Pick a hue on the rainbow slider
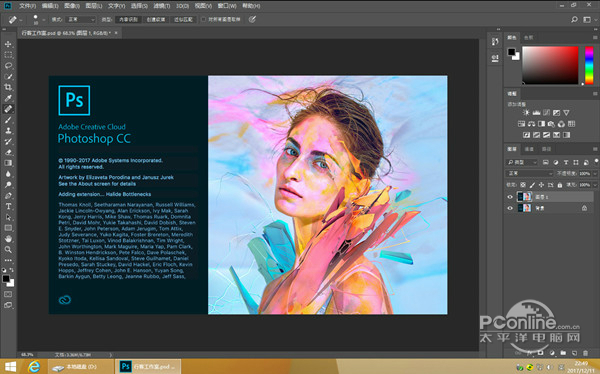600x374 pixels. click(x=589, y=65)
